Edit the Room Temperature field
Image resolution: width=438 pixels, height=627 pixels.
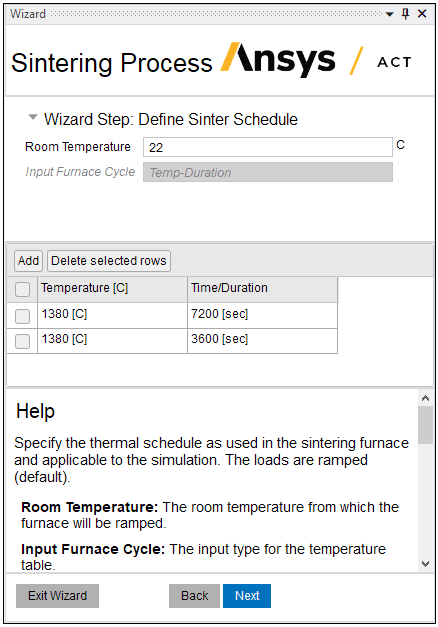(268, 147)
